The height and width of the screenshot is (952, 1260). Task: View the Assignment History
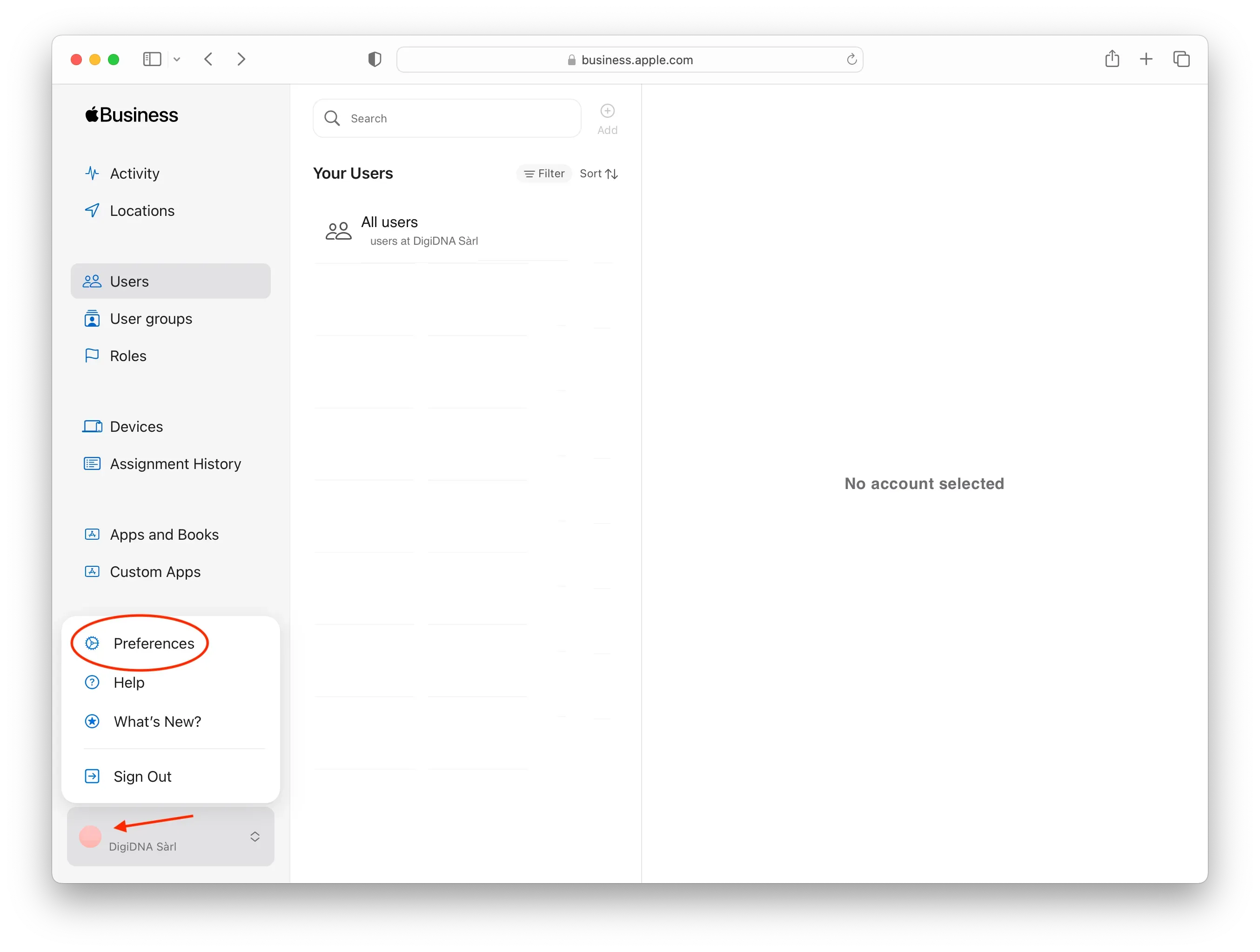tap(175, 464)
